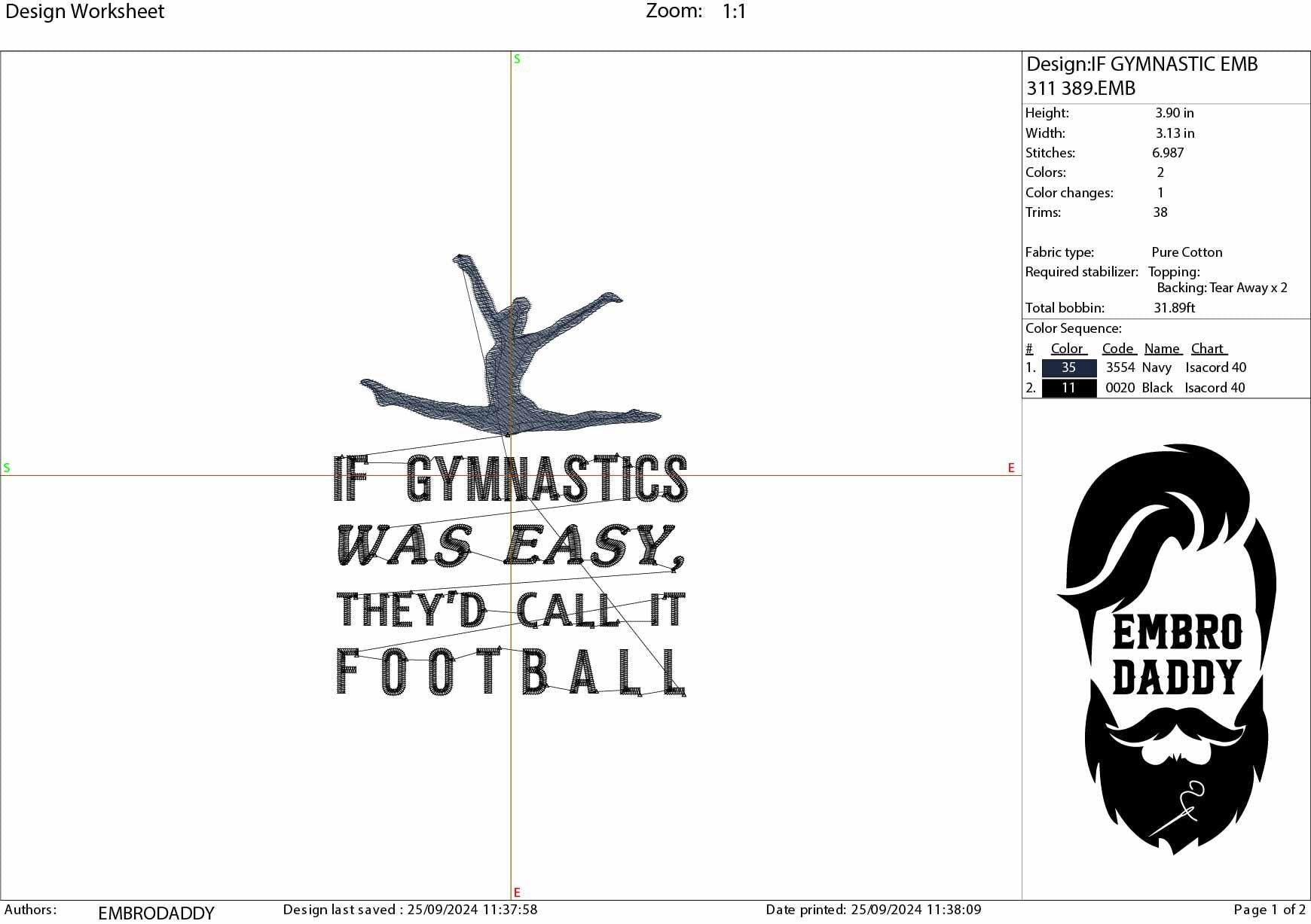Viewport: 1311px width, 924px height.
Task: Click the width value '3.13 in'
Action: [x=1175, y=133]
